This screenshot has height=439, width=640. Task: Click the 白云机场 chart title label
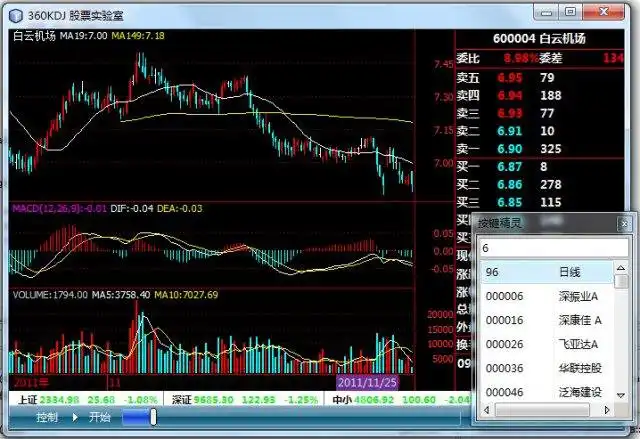point(34,36)
